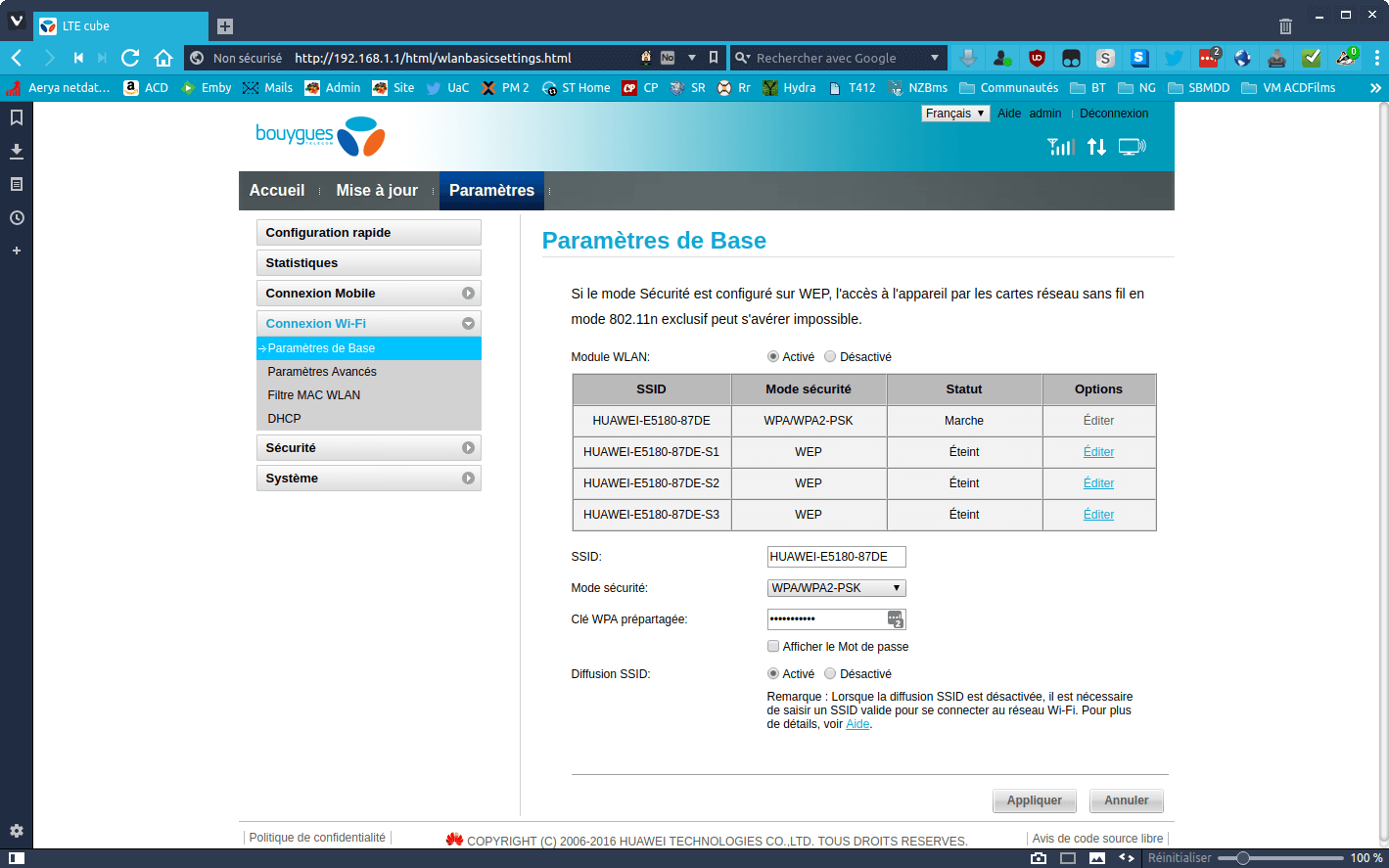1389x868 pixels.
Task: Open the closed tabs trash icon
Action: [x=1285, y=26]
